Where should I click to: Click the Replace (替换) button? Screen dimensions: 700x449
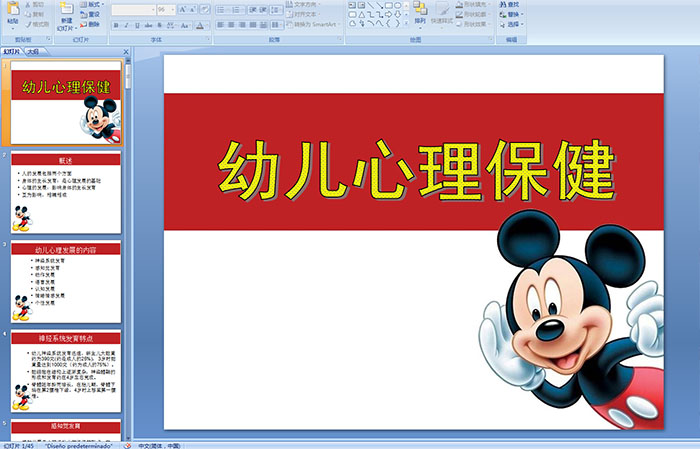click(x=511, y=14)
